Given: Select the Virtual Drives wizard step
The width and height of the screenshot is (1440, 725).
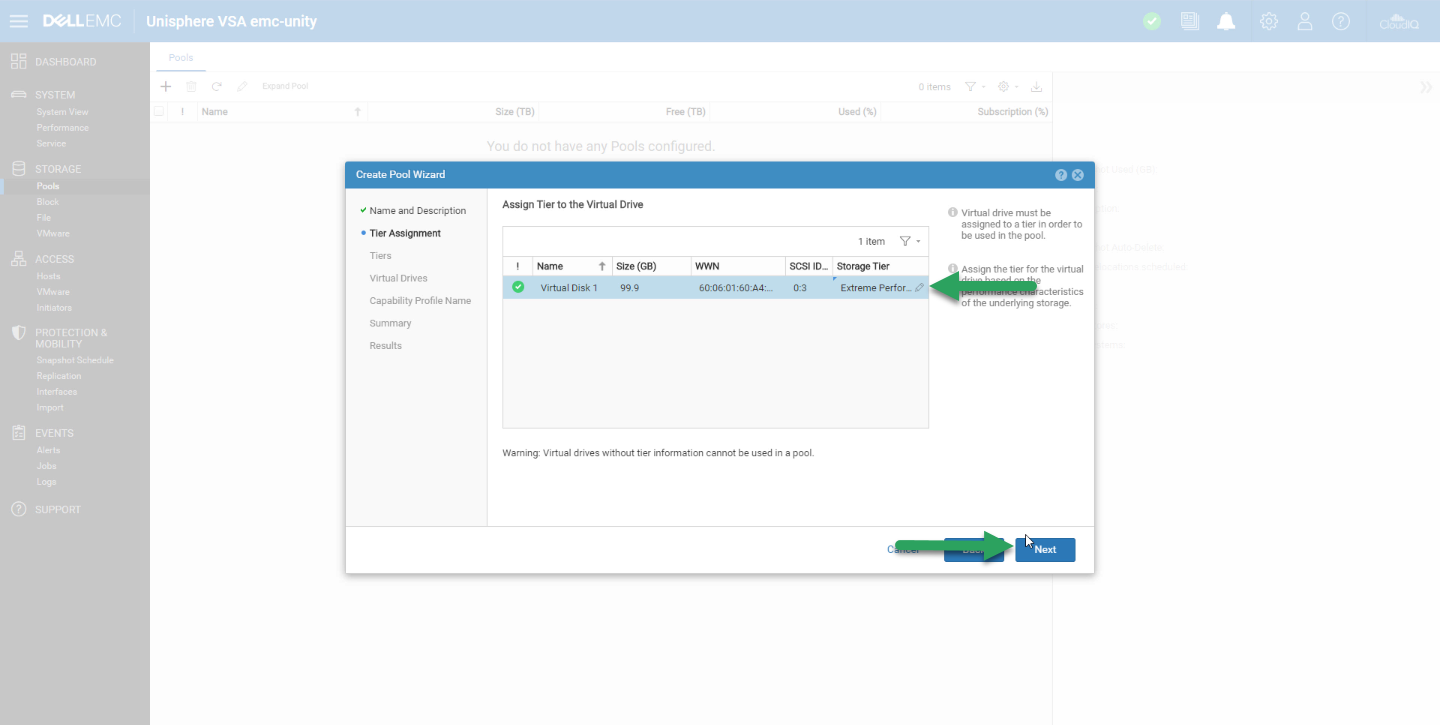Looking at the screenshot, I should [398, 278].
